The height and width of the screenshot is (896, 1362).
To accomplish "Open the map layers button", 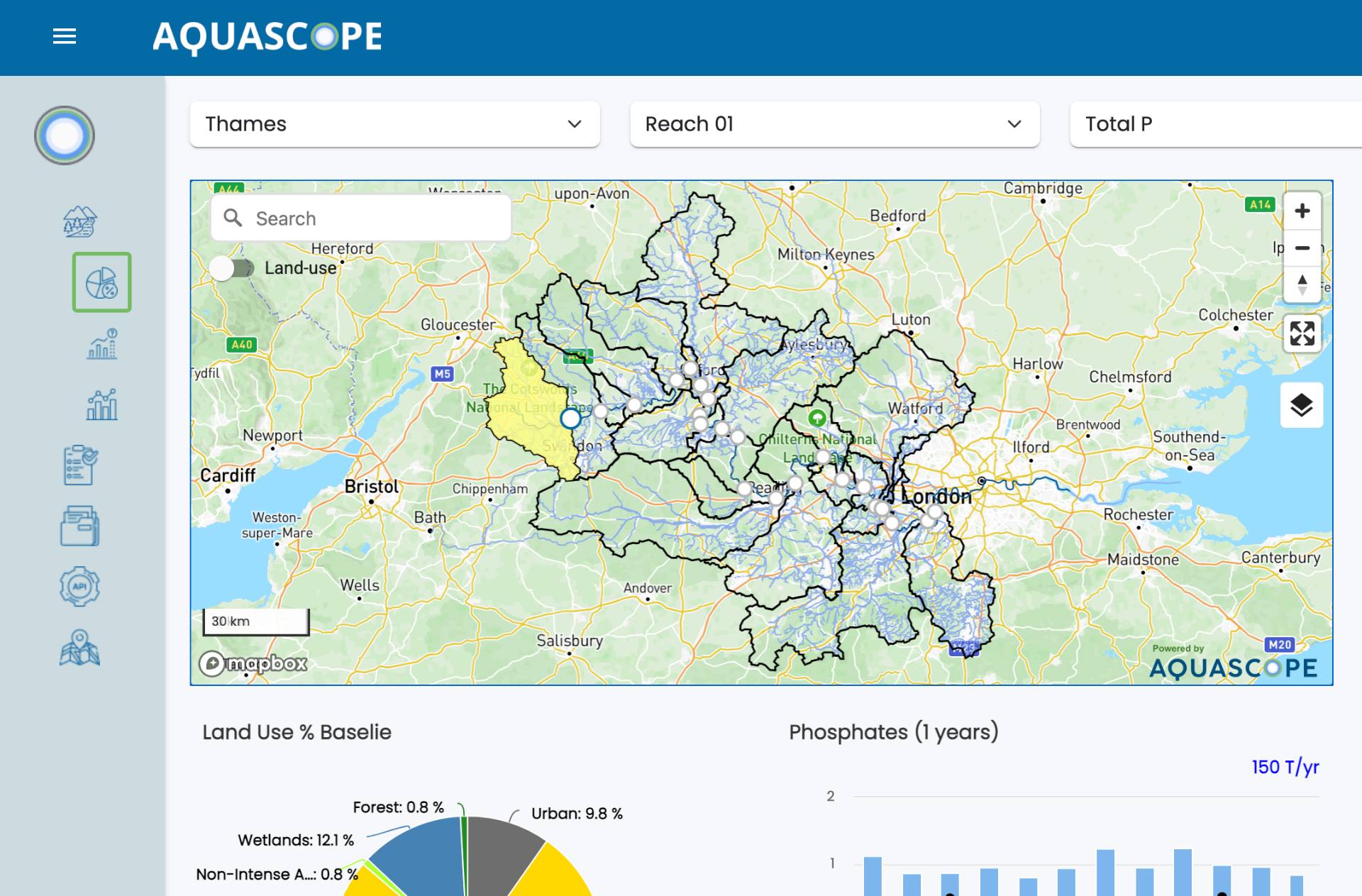I will (x=1302, y=405).
